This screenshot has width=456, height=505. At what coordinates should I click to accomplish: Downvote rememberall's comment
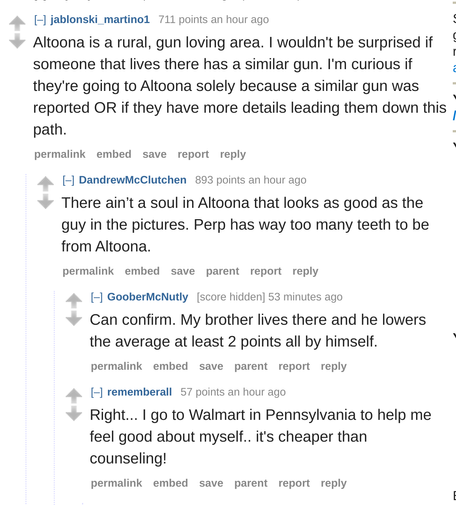point(74,414)
